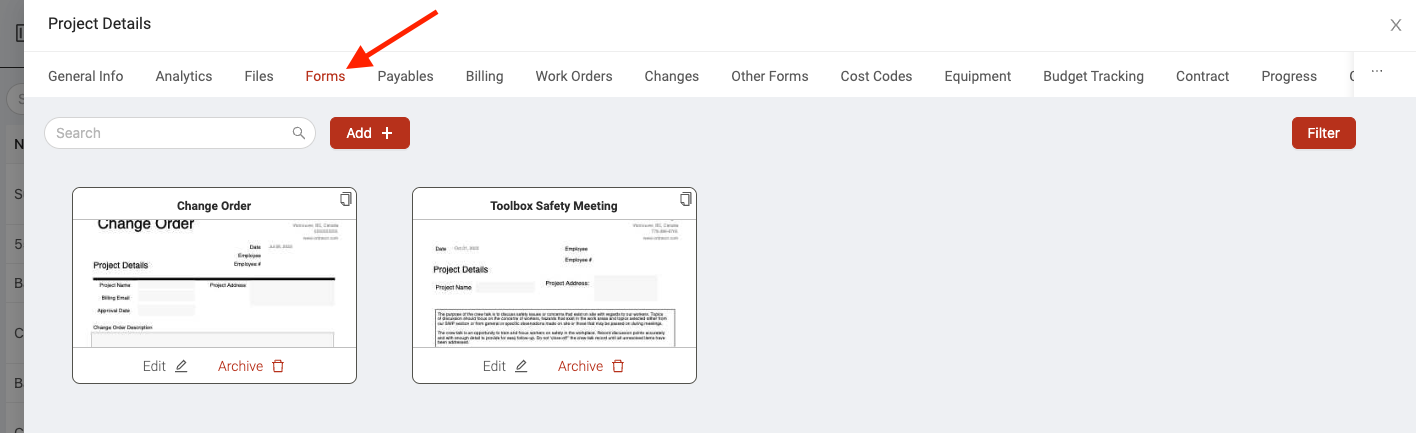Switch to the General Info tab
This screenshot has height=433, width=1416.
[86, 76]
